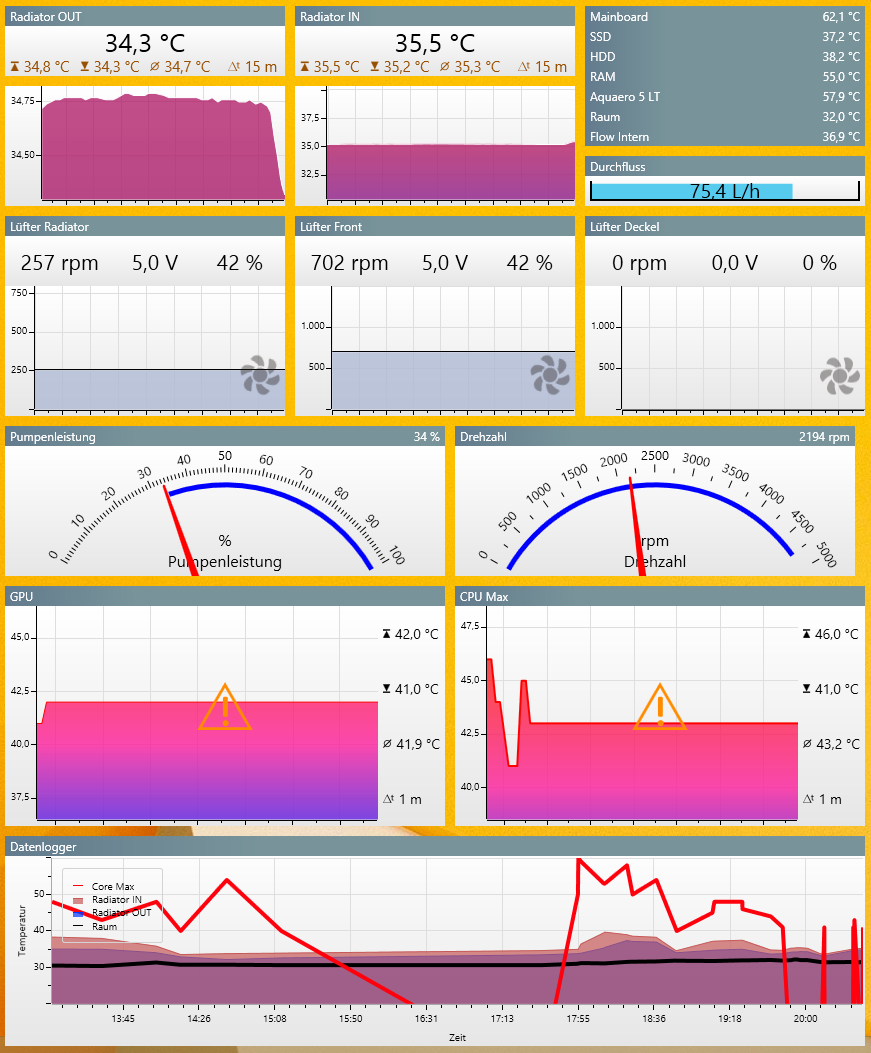The height and width of the screenshot is (1053, 871).
Task: Click the Mainboard temperature row
Action: tap(724, 17)
